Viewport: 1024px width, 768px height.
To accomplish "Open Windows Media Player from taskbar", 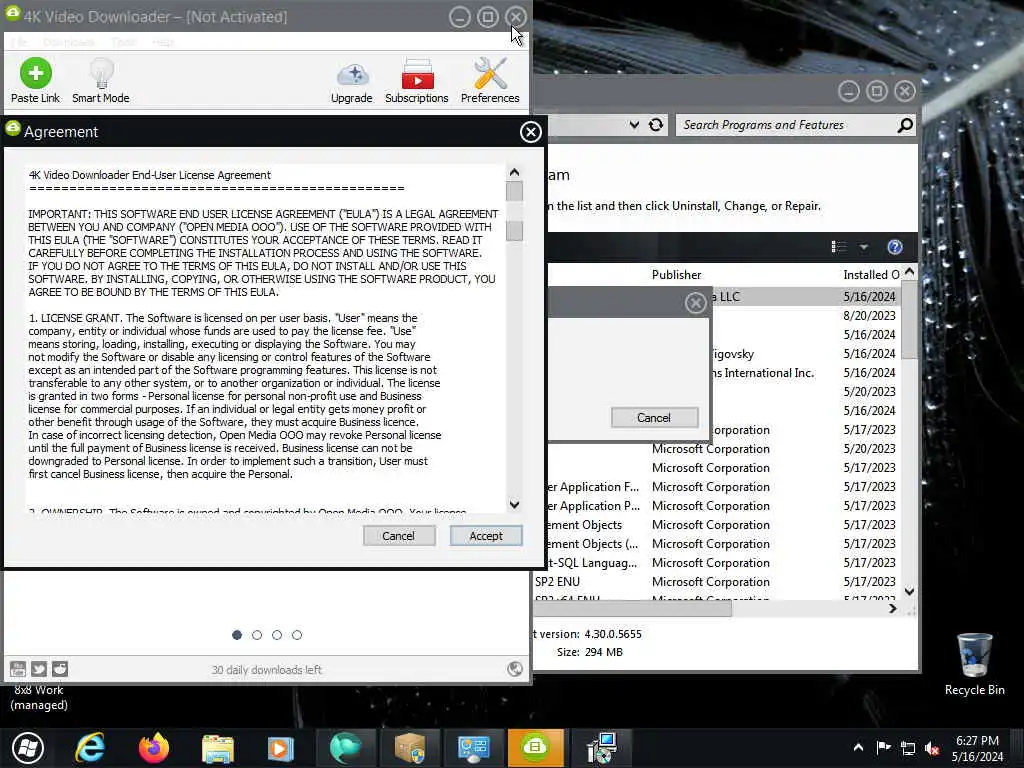I will pos(281,748).
